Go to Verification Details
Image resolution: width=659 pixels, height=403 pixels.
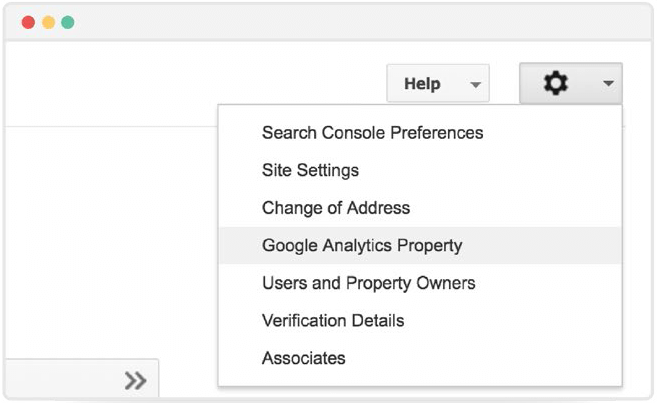[333, 321]
